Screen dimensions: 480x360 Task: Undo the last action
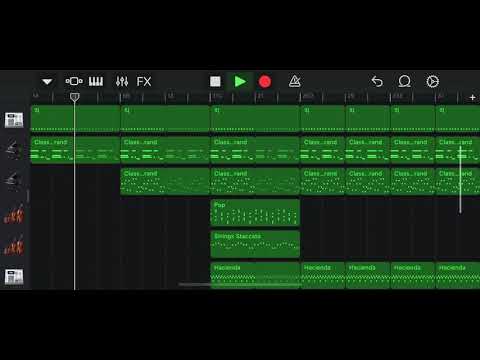[x=377, y=81]
